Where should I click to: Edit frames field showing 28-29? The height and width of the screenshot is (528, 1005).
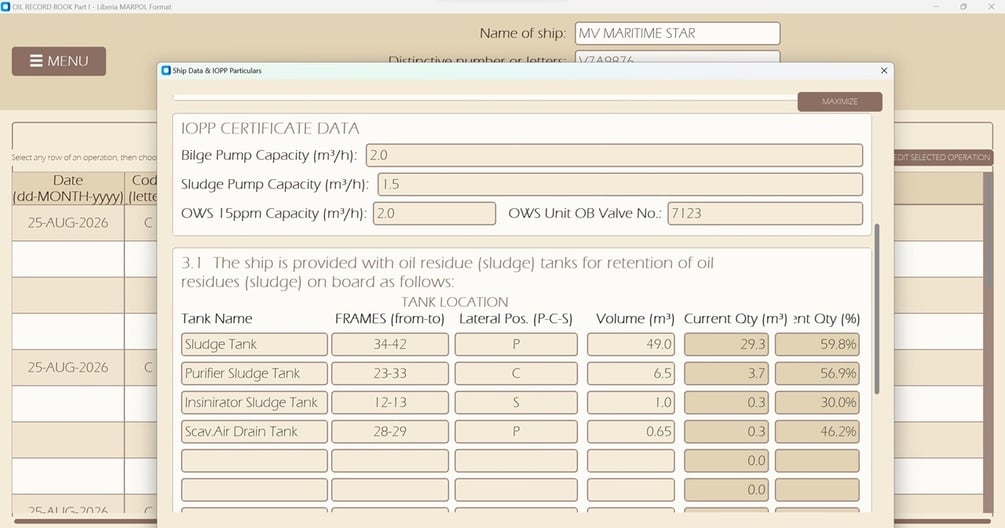[390, 431]
